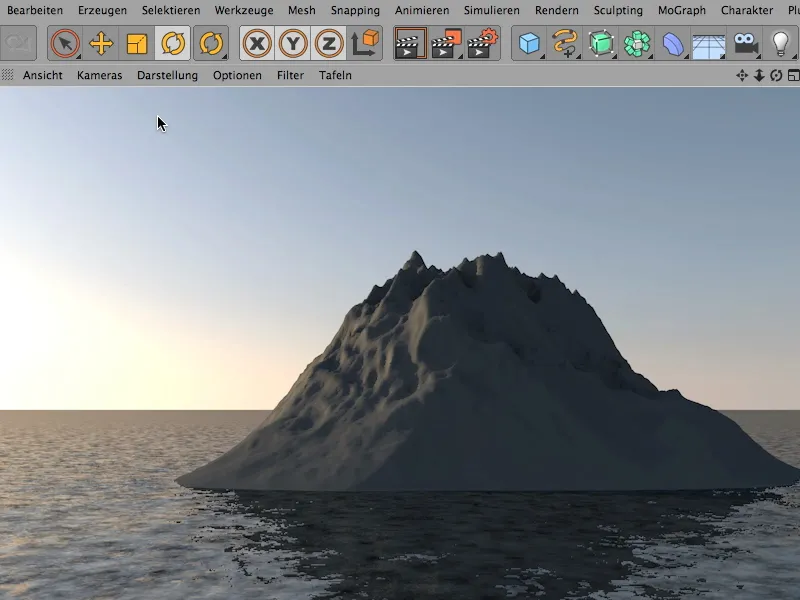Open the green array modeling icon

coord(637,43)
